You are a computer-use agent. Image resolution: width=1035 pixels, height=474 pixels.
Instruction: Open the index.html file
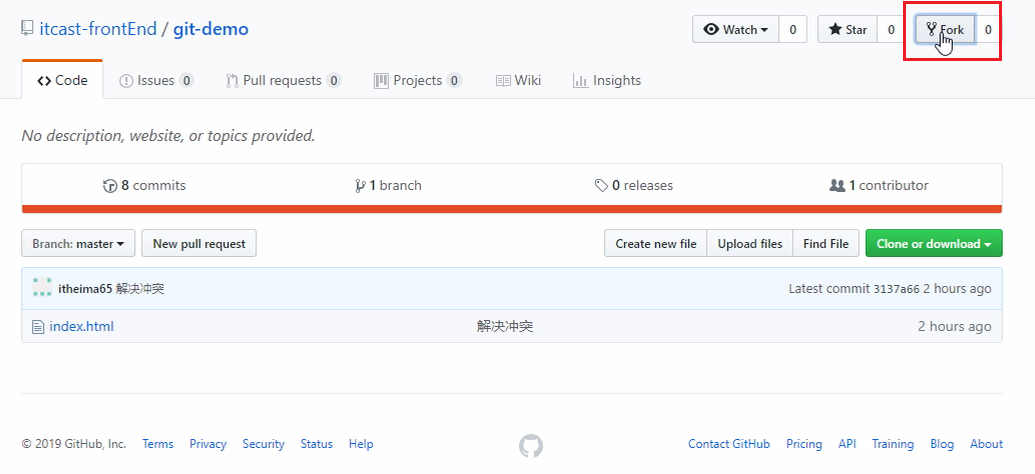coord(81,326)
